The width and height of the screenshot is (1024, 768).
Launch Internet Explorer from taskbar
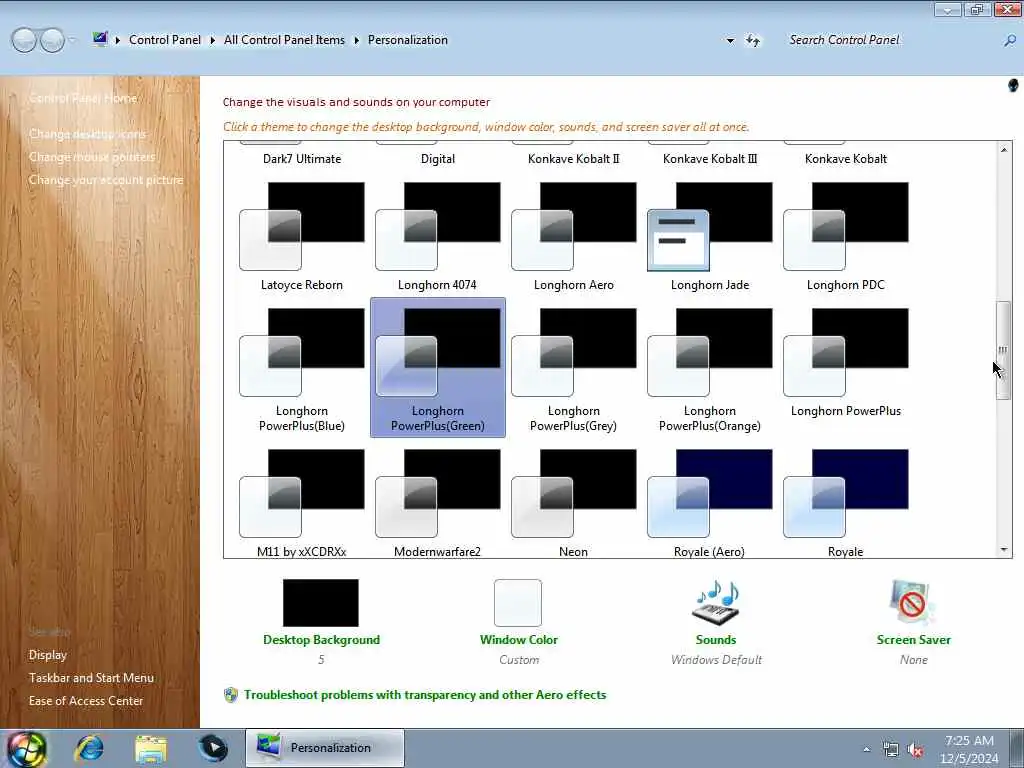pos(89,748)
